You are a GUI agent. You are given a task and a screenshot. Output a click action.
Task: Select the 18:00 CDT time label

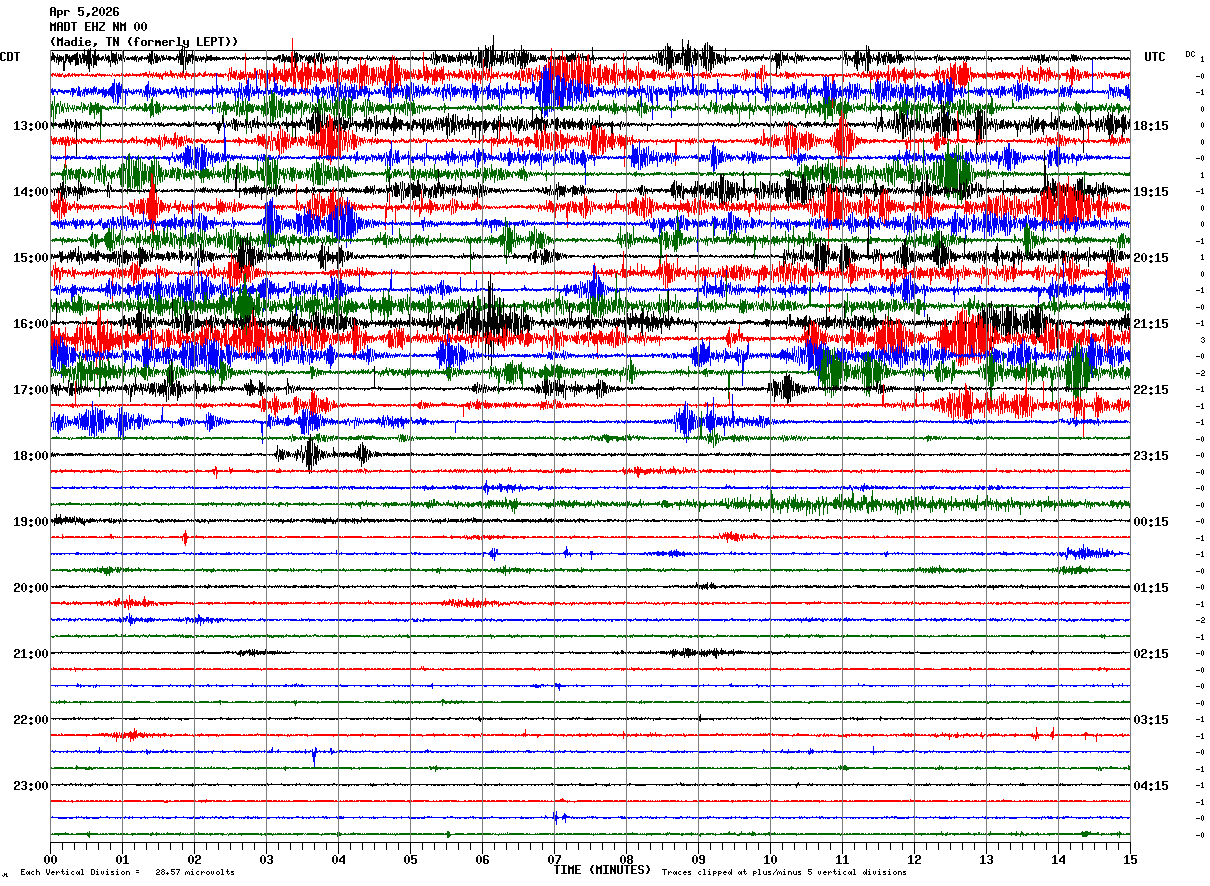coord(31,456)
